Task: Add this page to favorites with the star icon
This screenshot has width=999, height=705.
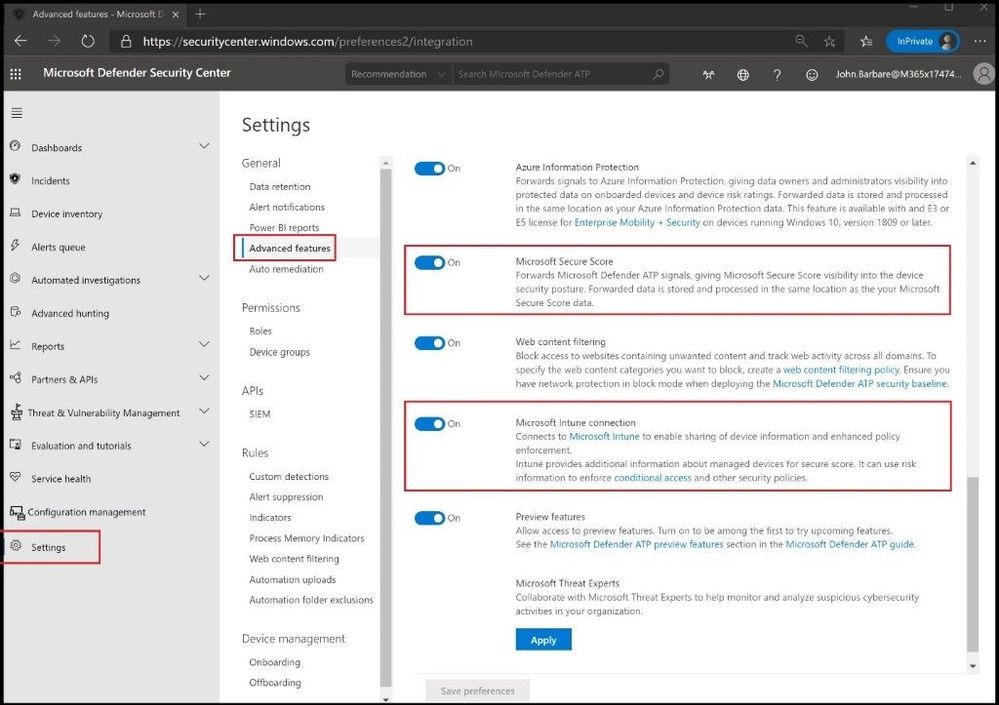Action: tap(830, 41)
